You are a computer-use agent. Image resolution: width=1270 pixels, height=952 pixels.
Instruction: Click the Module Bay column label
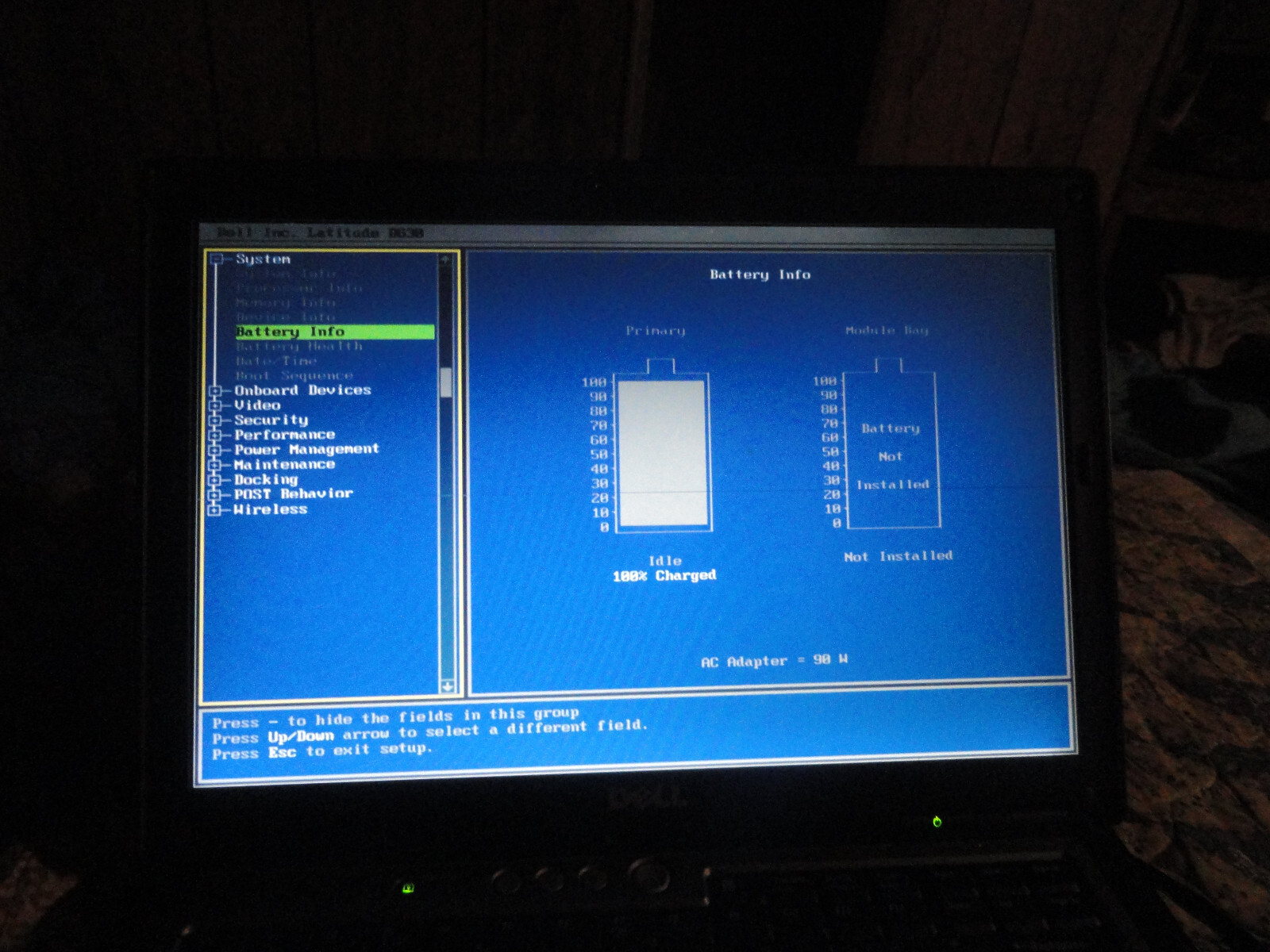[887, 330]
